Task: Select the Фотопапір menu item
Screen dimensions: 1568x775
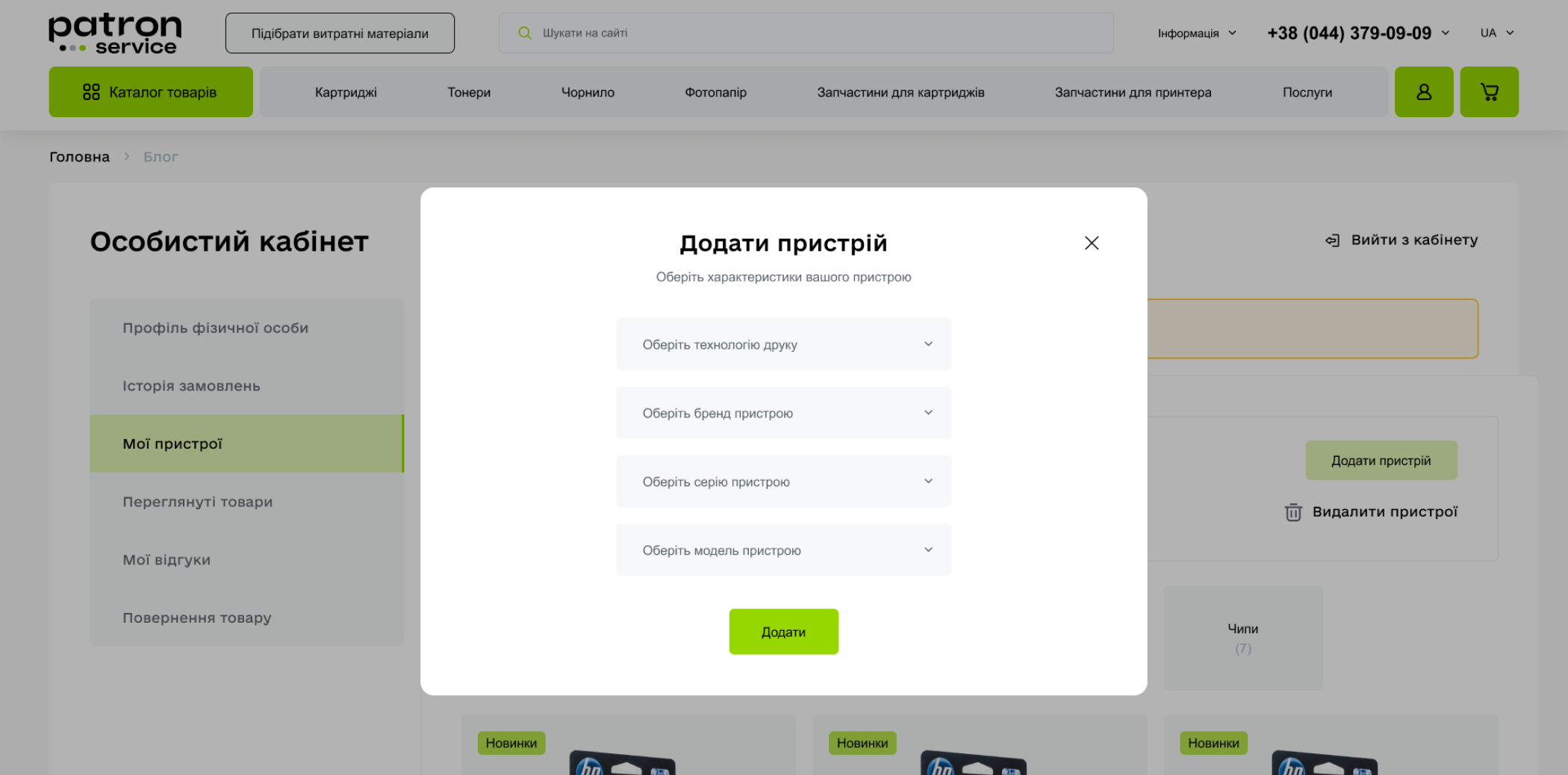Action: [715, 93]
